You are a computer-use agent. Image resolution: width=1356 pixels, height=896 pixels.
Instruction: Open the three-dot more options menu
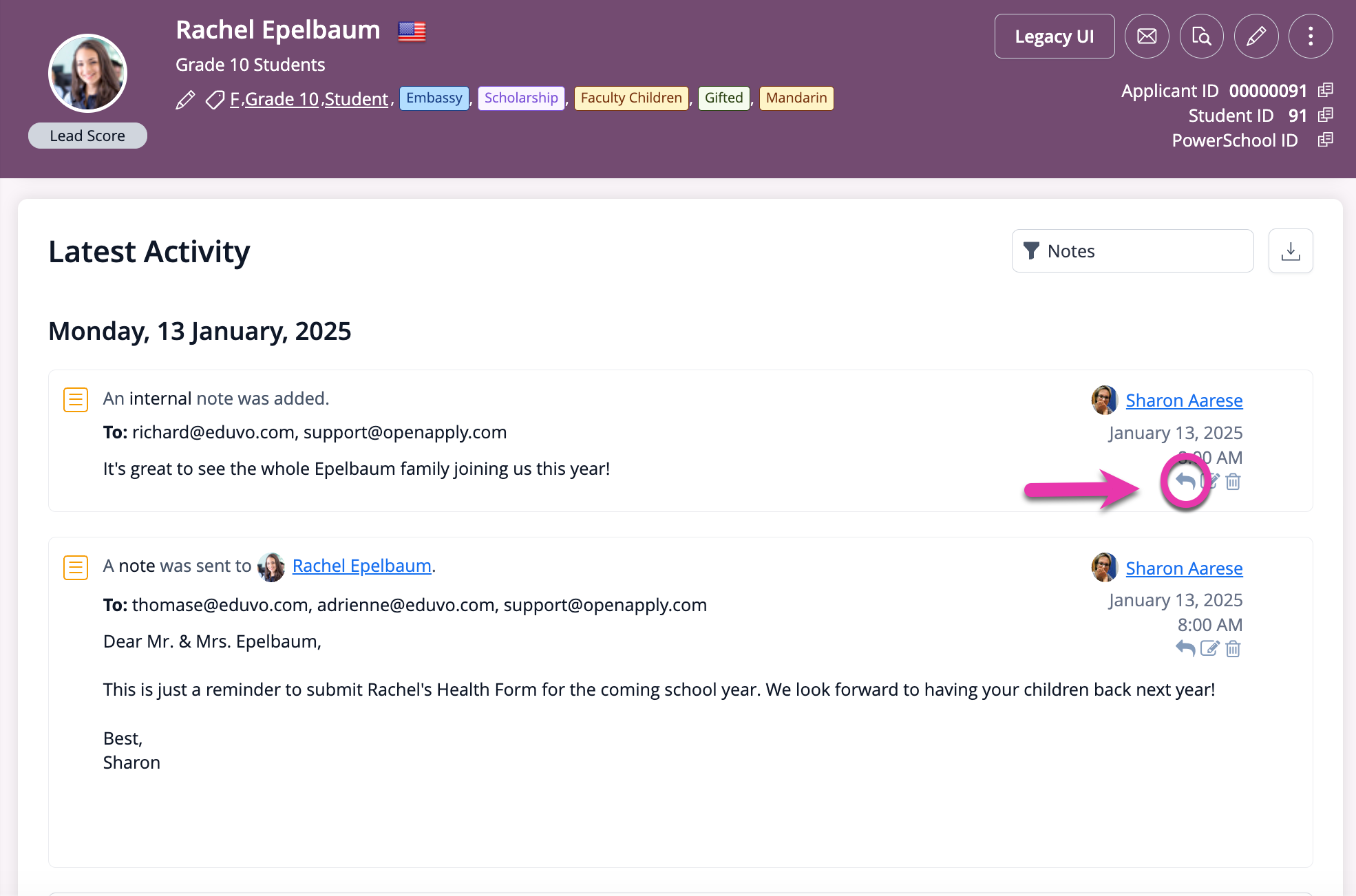click(1311, 36)
